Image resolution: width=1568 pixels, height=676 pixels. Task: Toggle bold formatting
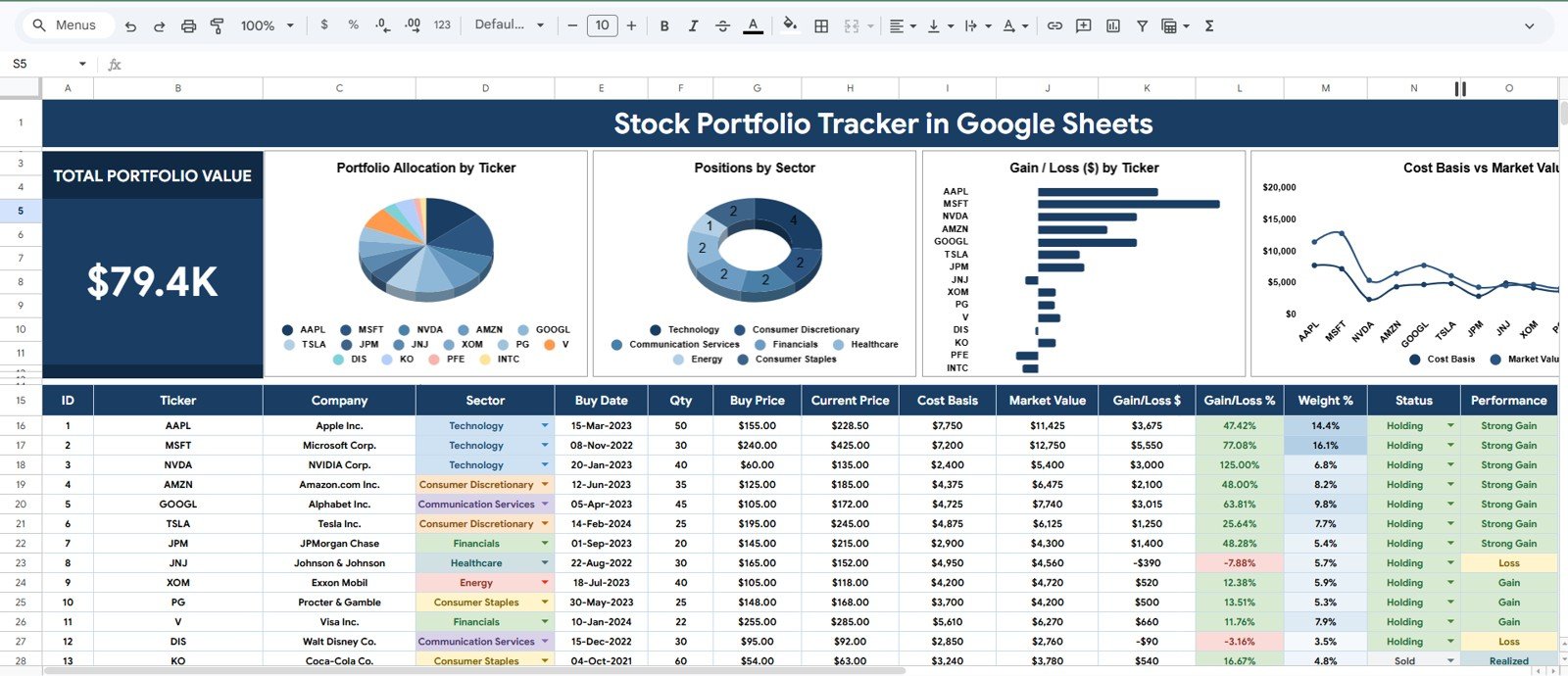pos(664,26)
